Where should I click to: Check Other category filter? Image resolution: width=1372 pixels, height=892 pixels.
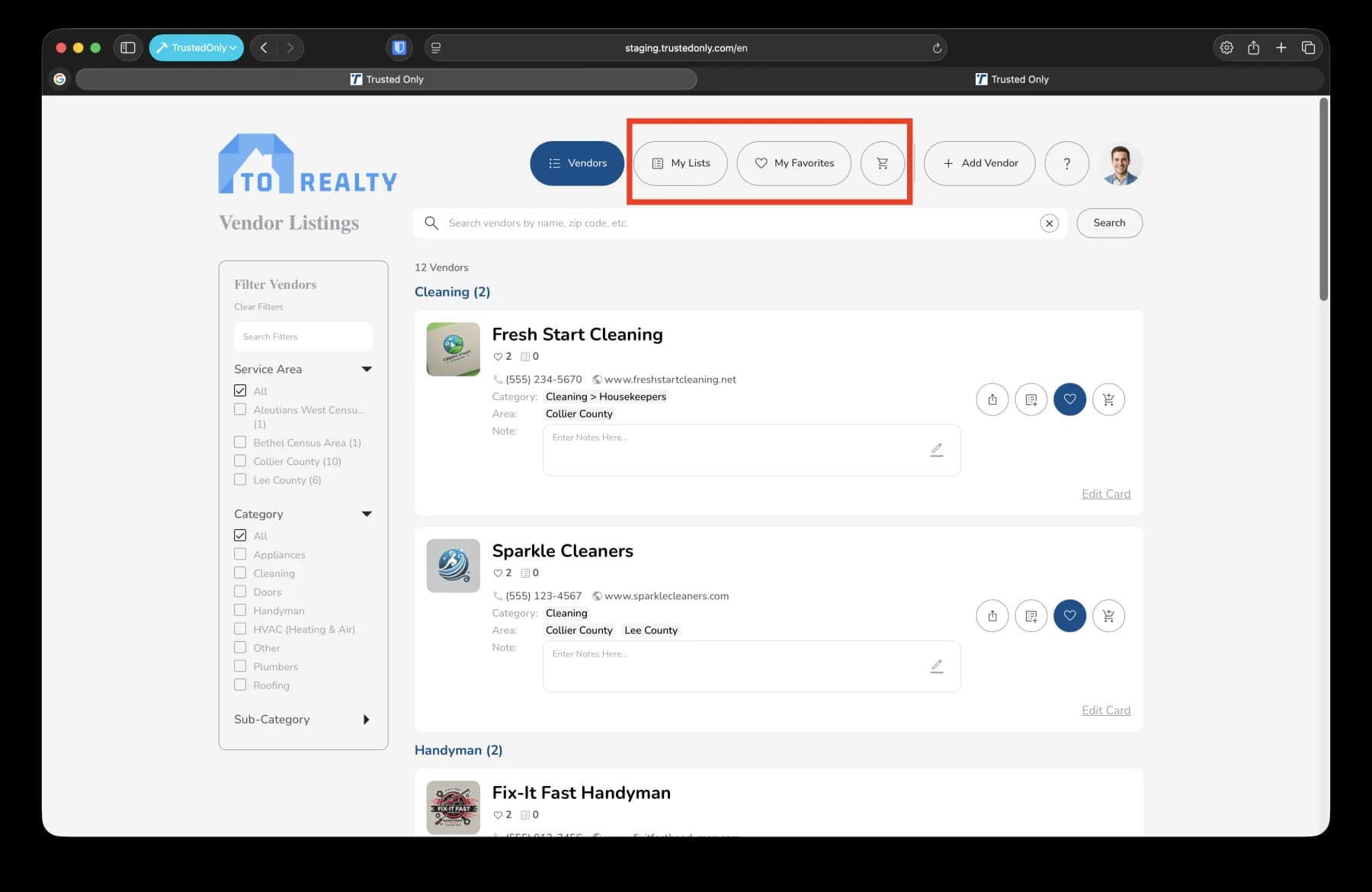(x=240, y=647)
